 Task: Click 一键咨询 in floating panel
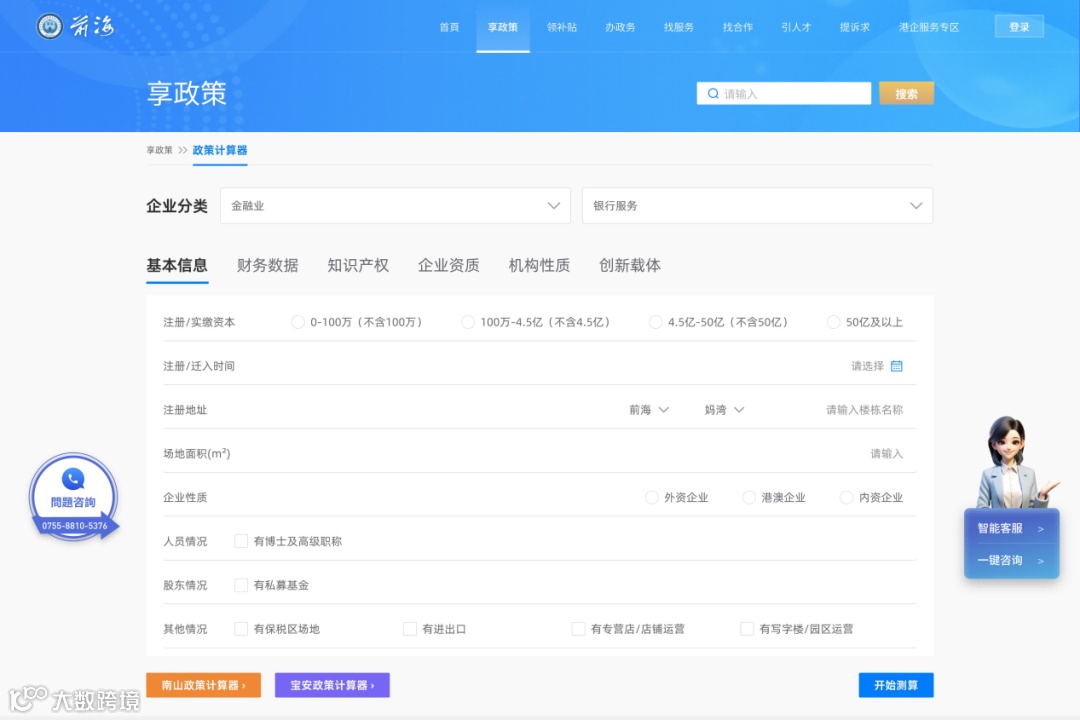[1010, 560]
